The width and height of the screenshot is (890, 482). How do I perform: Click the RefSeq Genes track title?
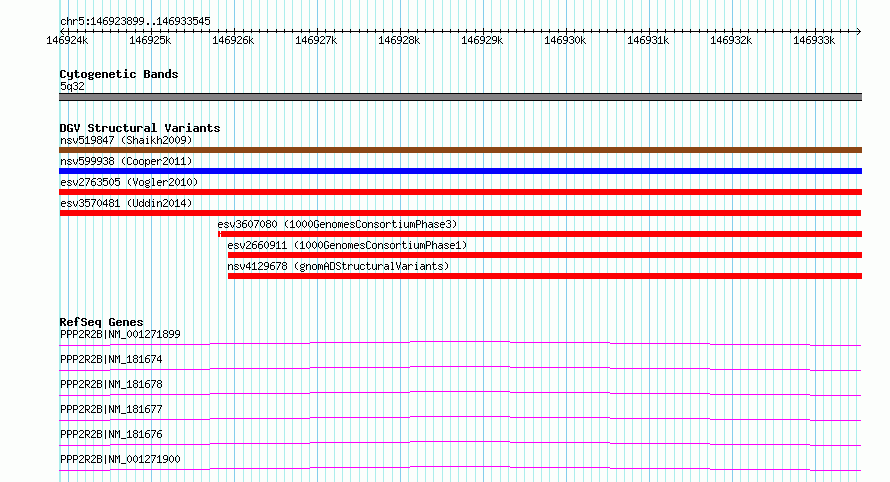(102, 322)
